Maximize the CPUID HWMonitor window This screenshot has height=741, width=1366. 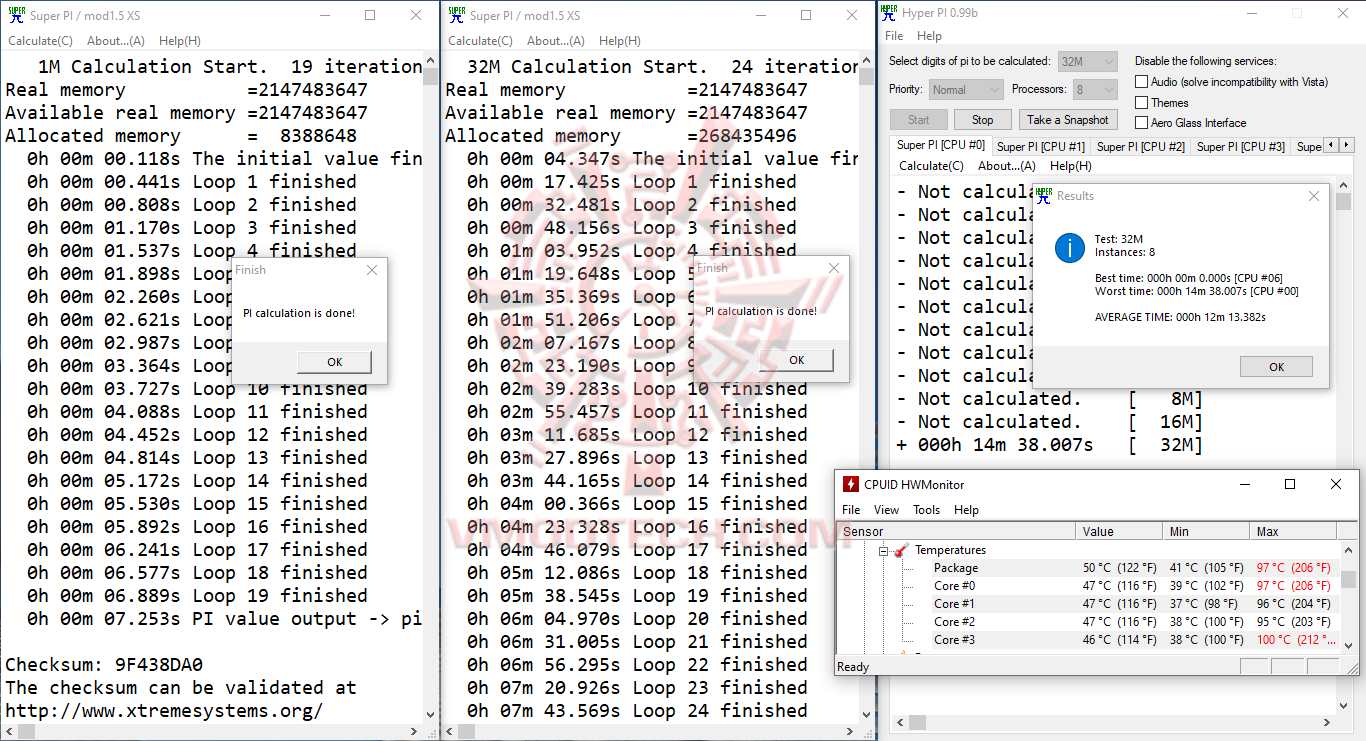pyautogui.click(x=1290, y=484)
